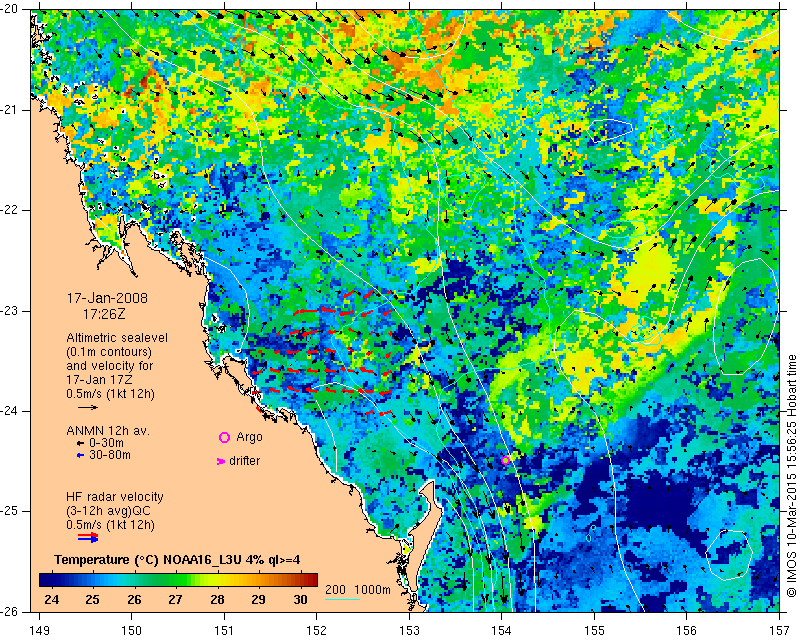Click the IMOS copyright timestamp on the right edge
This screenshot has width=800, height=640.
(791, 477)
